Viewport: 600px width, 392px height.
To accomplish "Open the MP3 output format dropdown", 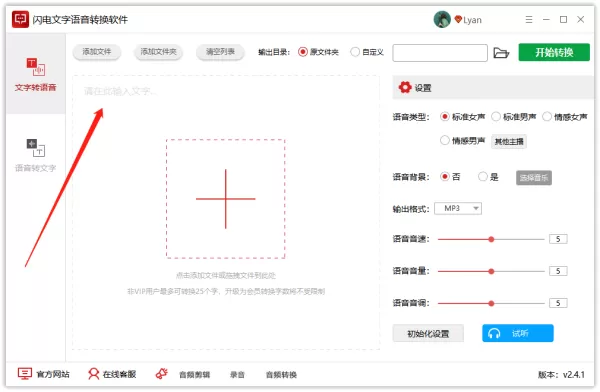I will [458, 208].
